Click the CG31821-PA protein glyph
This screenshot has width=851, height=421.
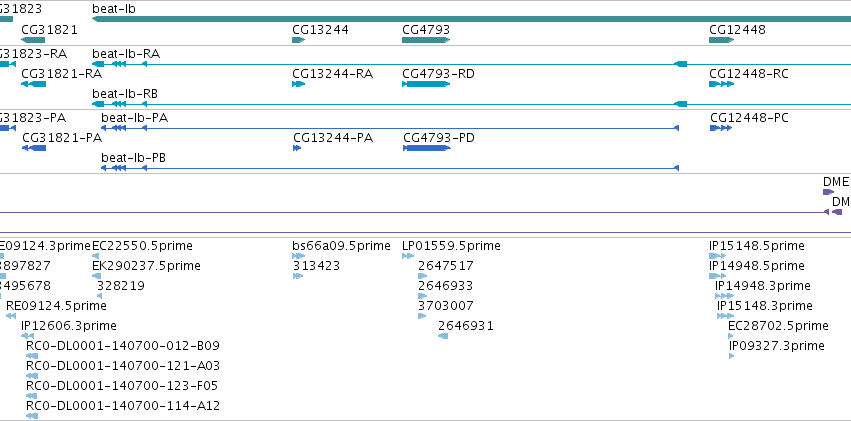click(34, 148)
